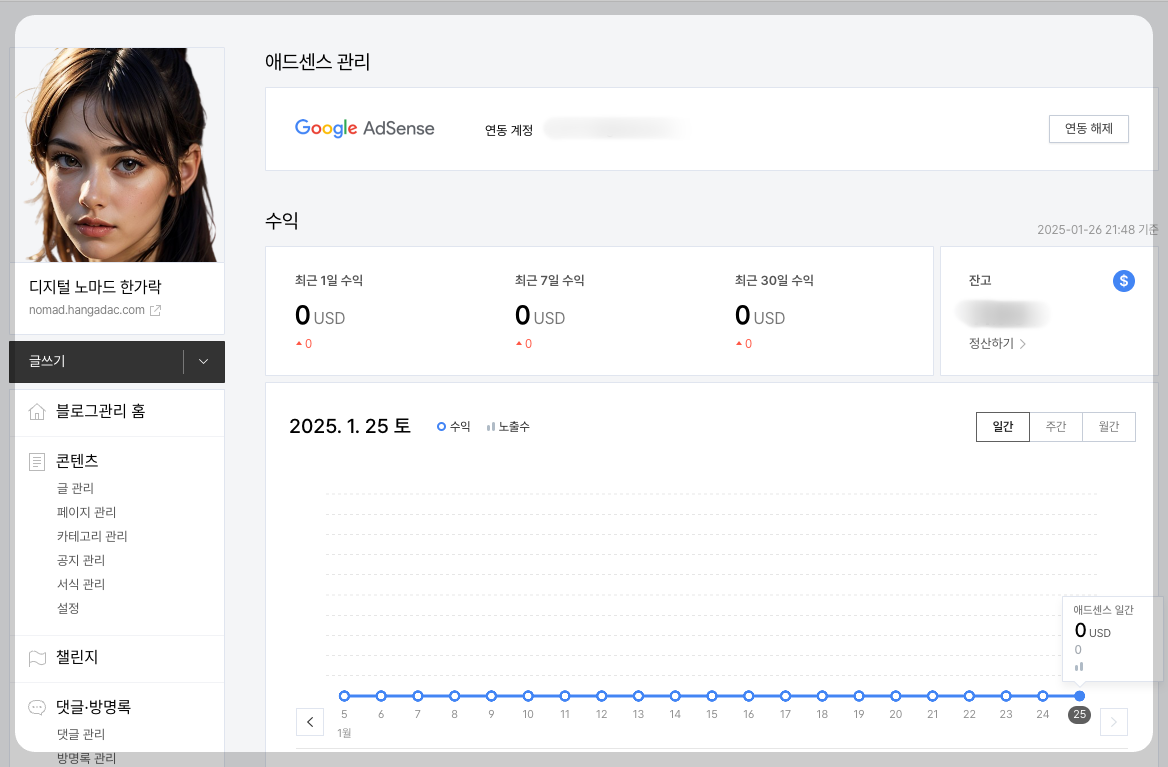This screenshot has width=1168, height=767.
Task: Click the 콘텐츠 document icon in sidebar
Action: (x=38, y=461)
